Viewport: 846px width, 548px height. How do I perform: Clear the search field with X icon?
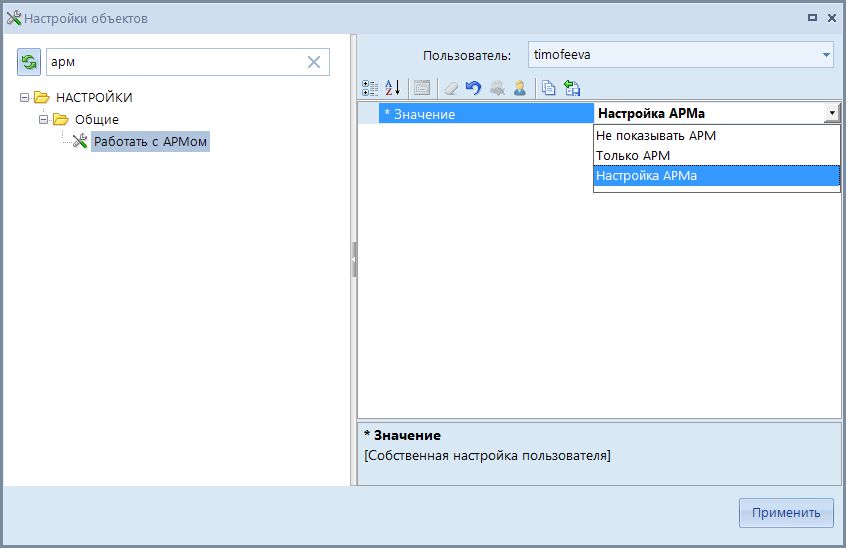pos(314,62)
